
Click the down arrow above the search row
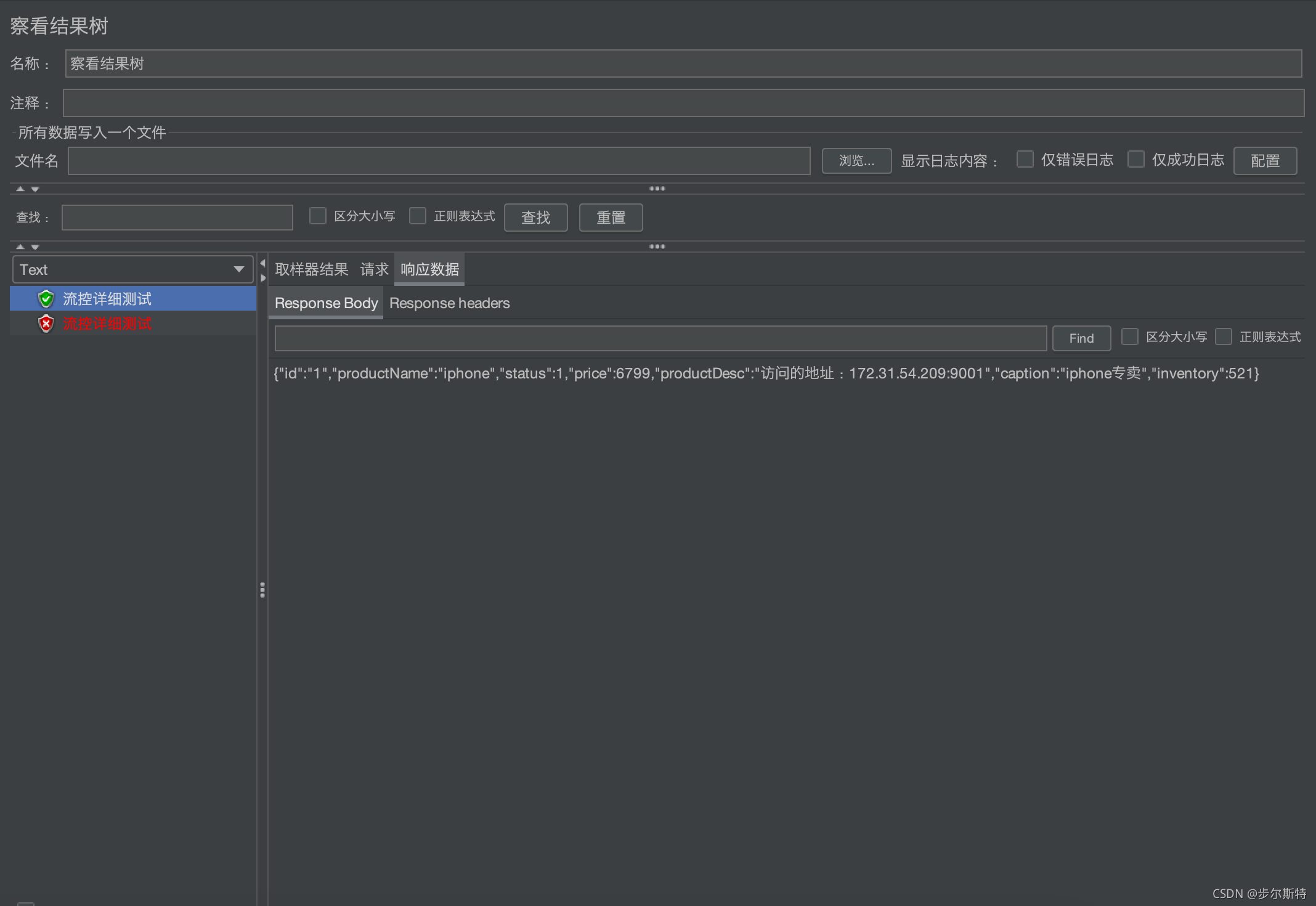pyautogui.click(x=35, y=189)
